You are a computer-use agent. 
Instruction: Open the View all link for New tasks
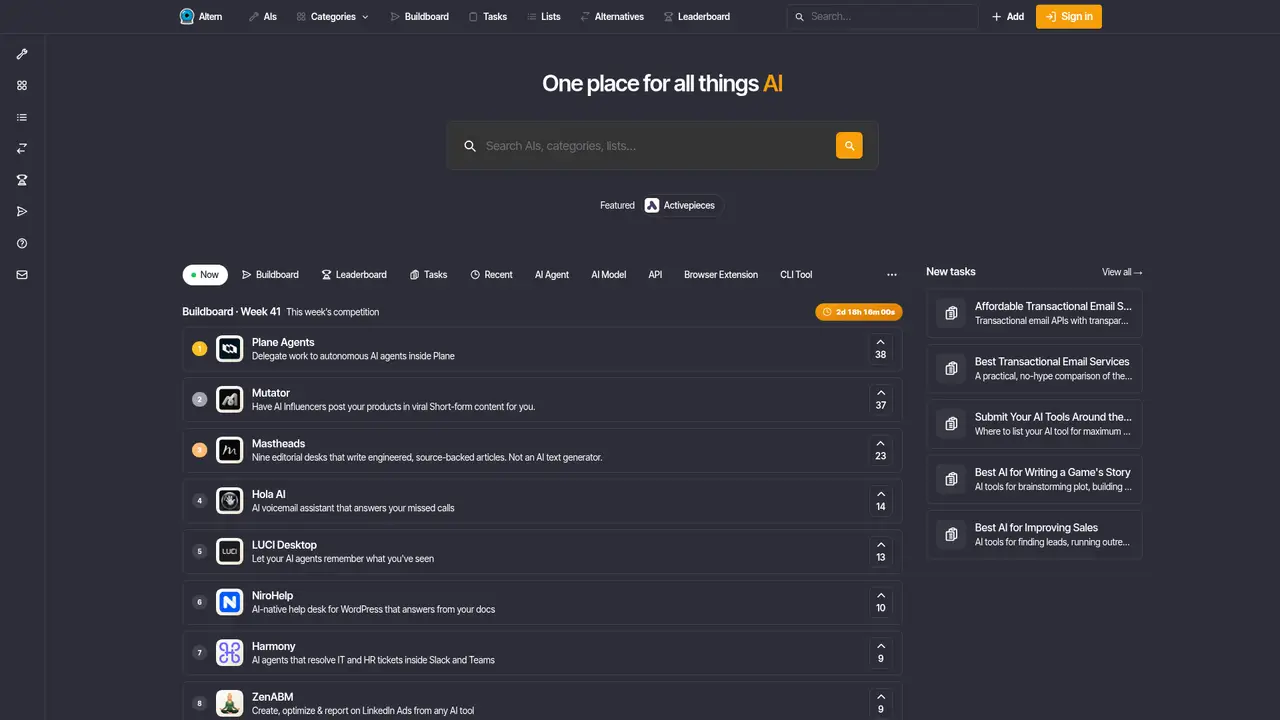(1122, 272)
